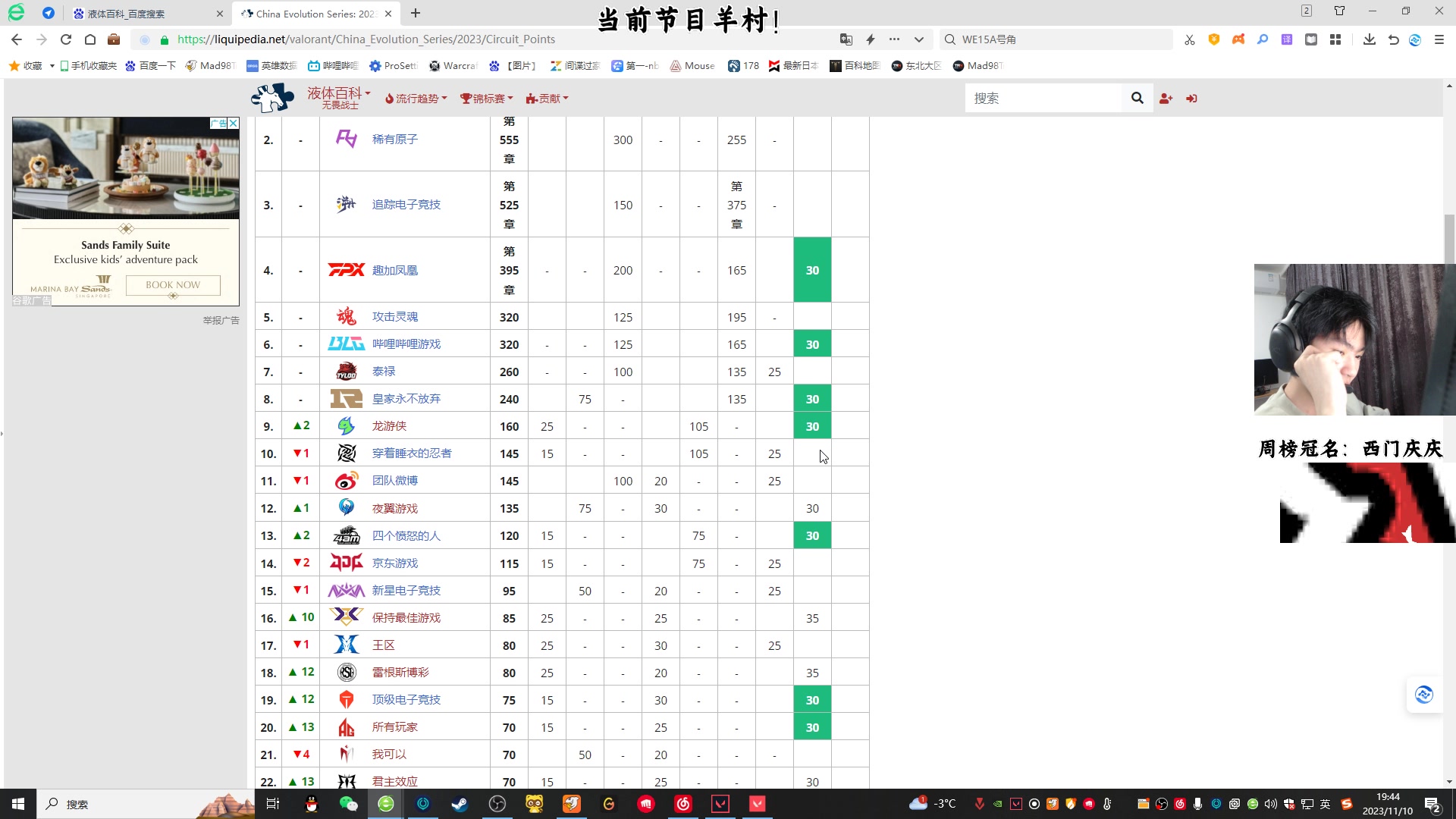Open the 新星电子竞技 team link
The image size is (1456, 819).
pyautogui.click(x=406, y=591)
